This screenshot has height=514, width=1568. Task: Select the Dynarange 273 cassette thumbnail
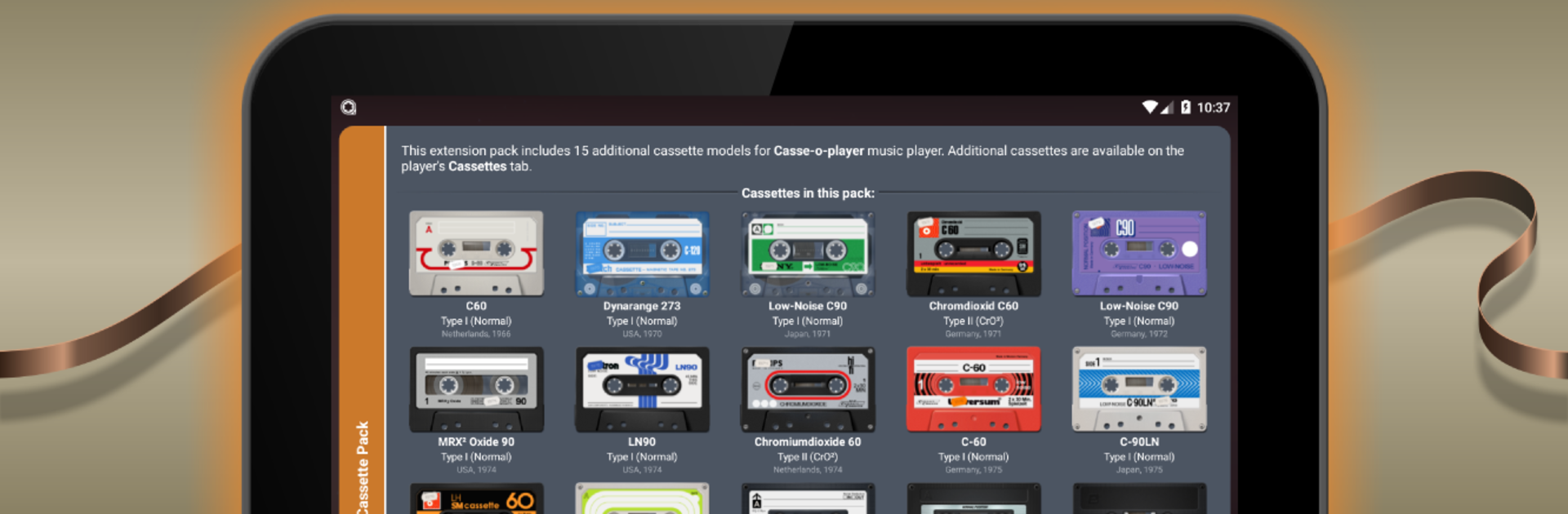(642, 254)
